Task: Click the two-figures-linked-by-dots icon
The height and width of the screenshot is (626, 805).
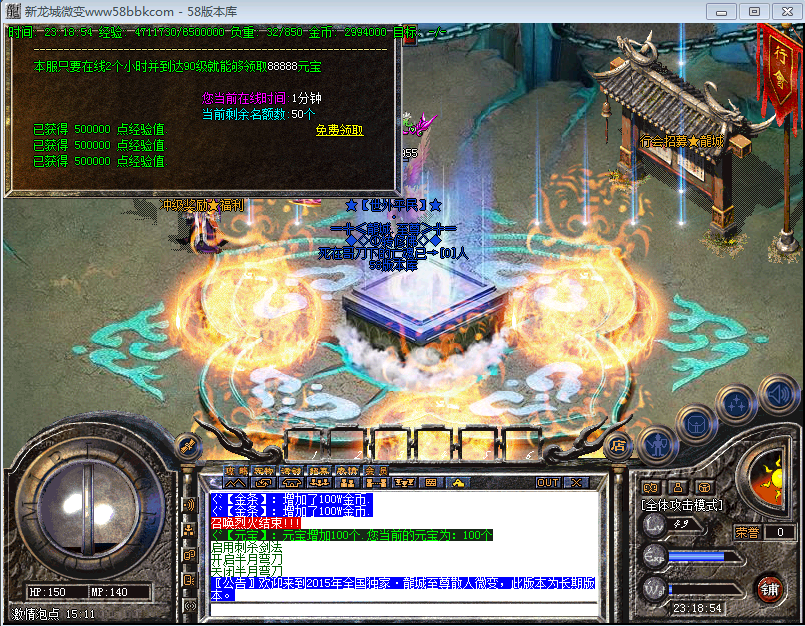Action: click(375, 483)
